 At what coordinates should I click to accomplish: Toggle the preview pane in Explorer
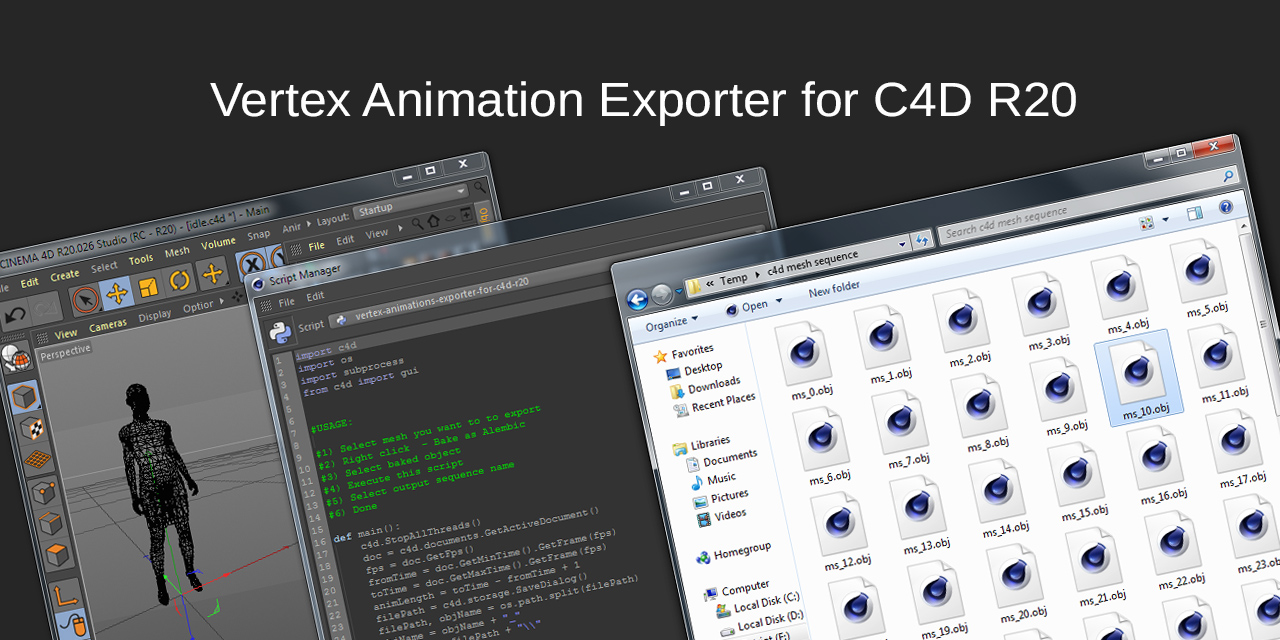1195,213
